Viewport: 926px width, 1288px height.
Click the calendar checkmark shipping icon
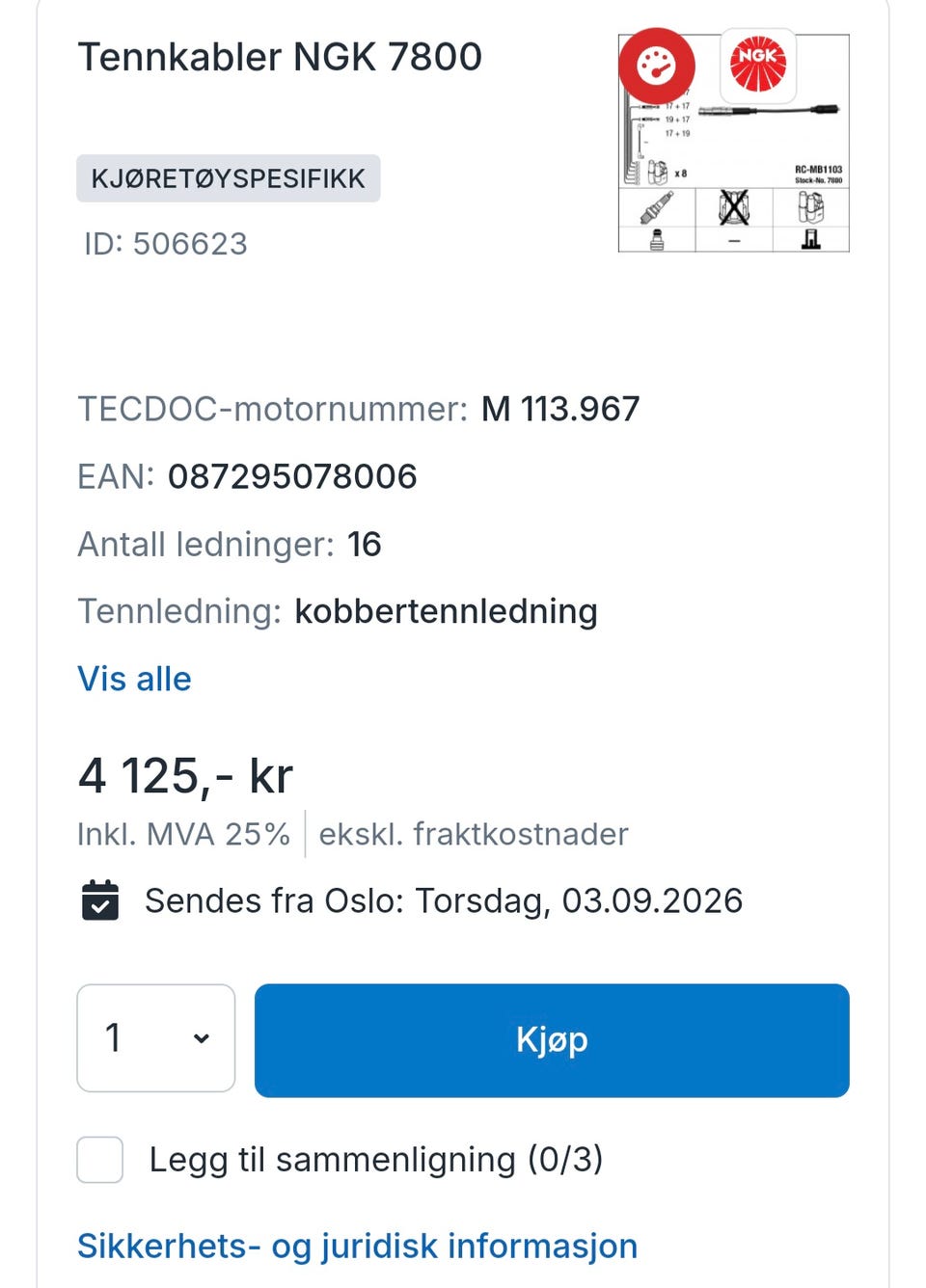click(x=100, y=900)
